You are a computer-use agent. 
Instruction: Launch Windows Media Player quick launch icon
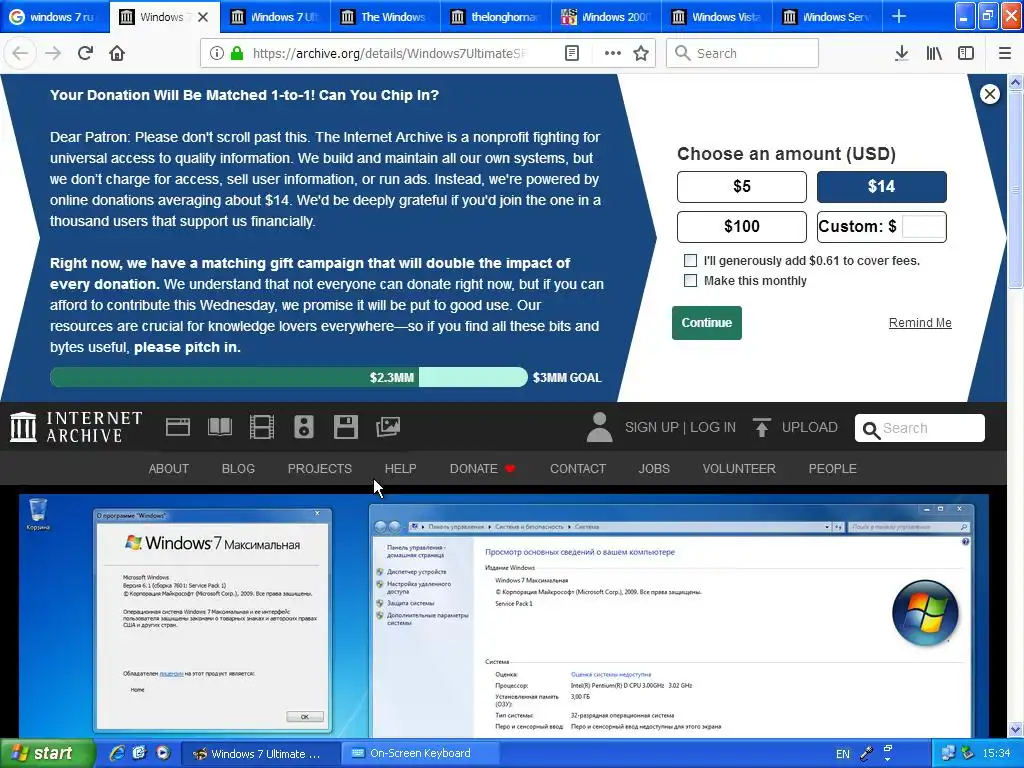163,753
